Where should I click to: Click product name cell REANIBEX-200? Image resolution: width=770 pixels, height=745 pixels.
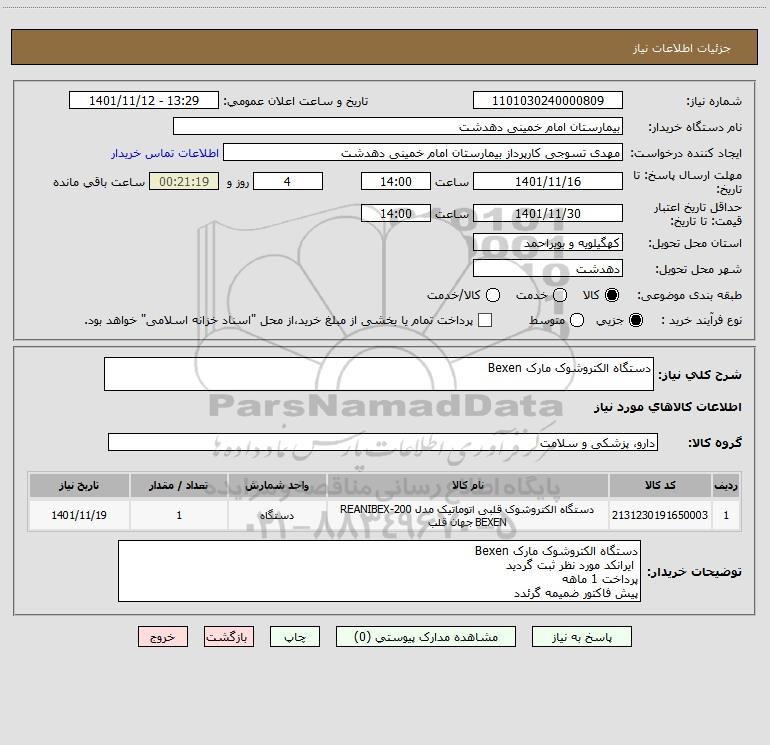pyautogui.click(x=468, y=515)
